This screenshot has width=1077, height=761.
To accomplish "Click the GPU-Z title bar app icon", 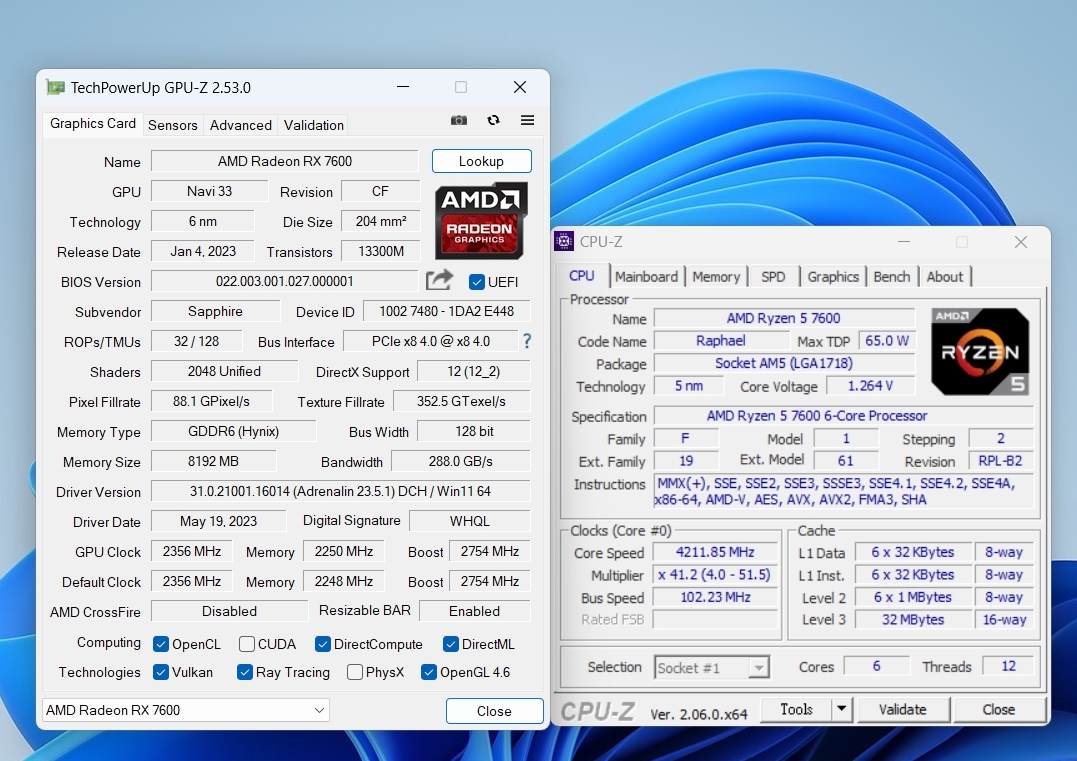I will (55, 87).
